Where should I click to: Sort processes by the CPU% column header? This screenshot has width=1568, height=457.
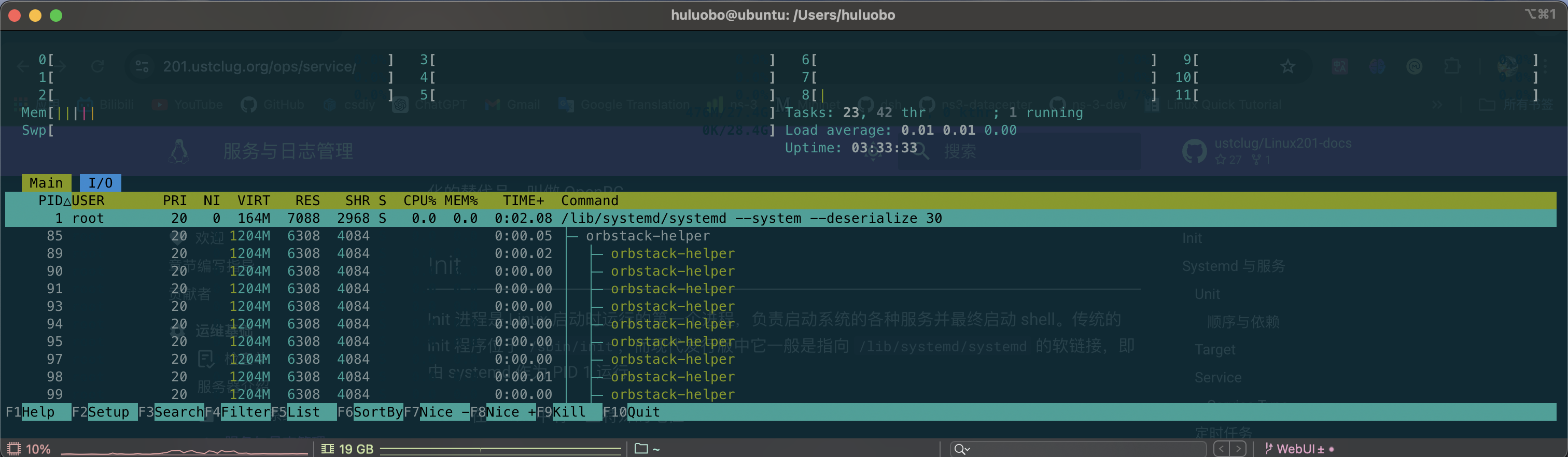(419, 200)
